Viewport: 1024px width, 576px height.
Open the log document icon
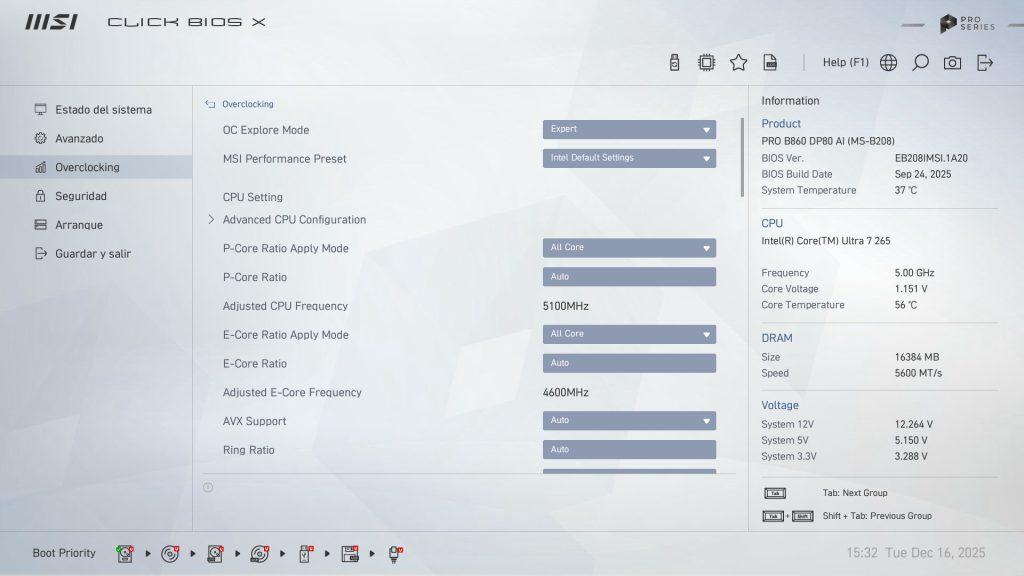tap(771, 63)
